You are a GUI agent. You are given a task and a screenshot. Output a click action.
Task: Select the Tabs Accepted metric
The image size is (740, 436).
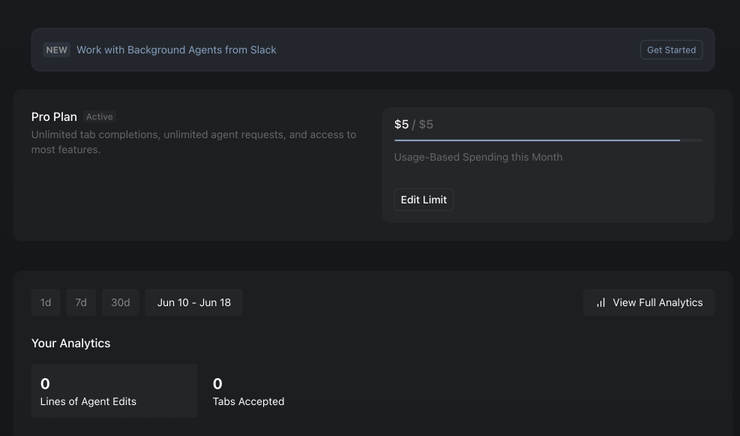click(x=249, y=391)
